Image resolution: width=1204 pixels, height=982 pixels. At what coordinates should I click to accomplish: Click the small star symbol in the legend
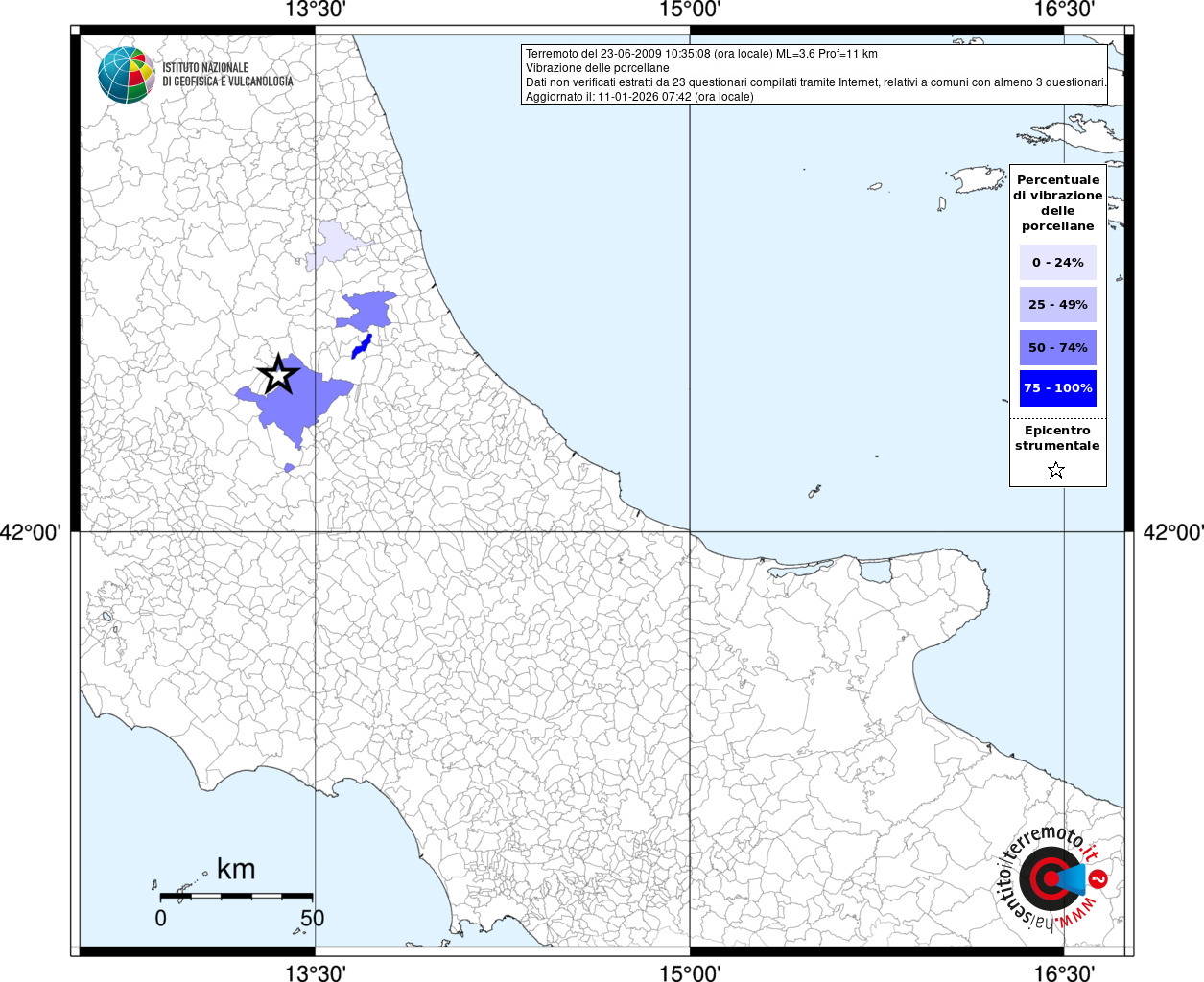coord(1056,470)
